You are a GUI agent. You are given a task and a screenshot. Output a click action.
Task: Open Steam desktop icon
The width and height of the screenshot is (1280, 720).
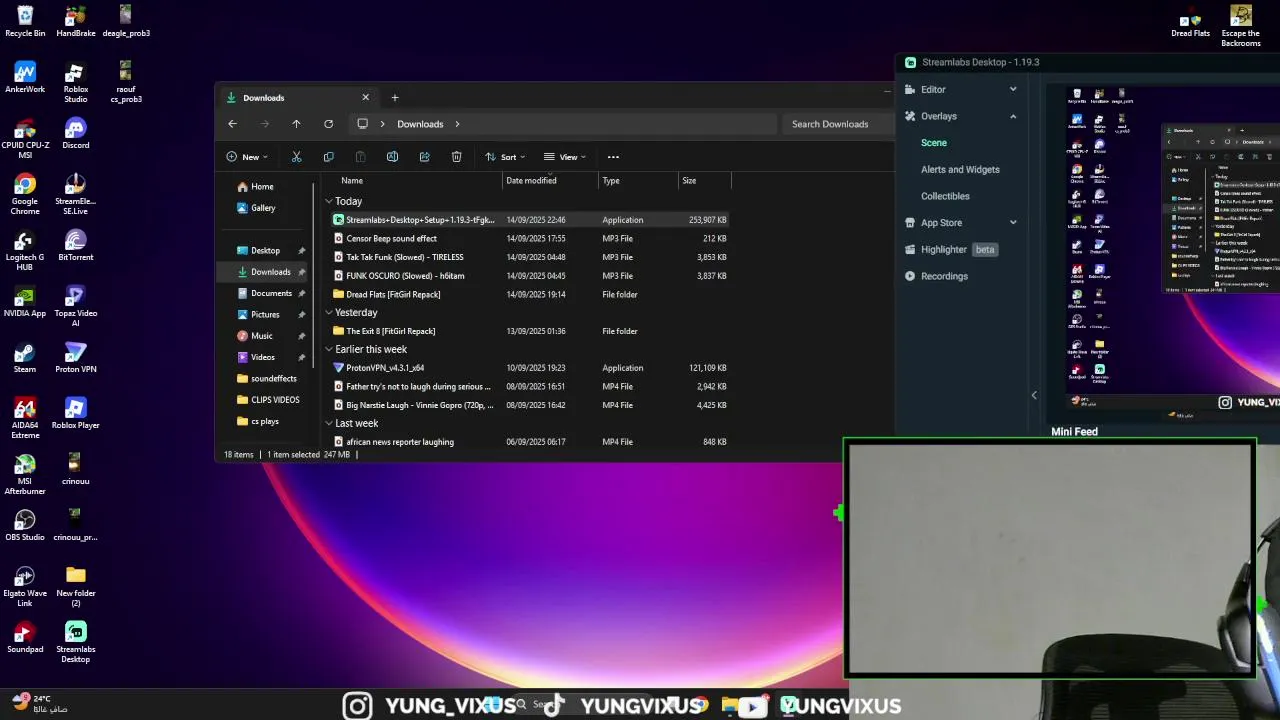(25, 358)
